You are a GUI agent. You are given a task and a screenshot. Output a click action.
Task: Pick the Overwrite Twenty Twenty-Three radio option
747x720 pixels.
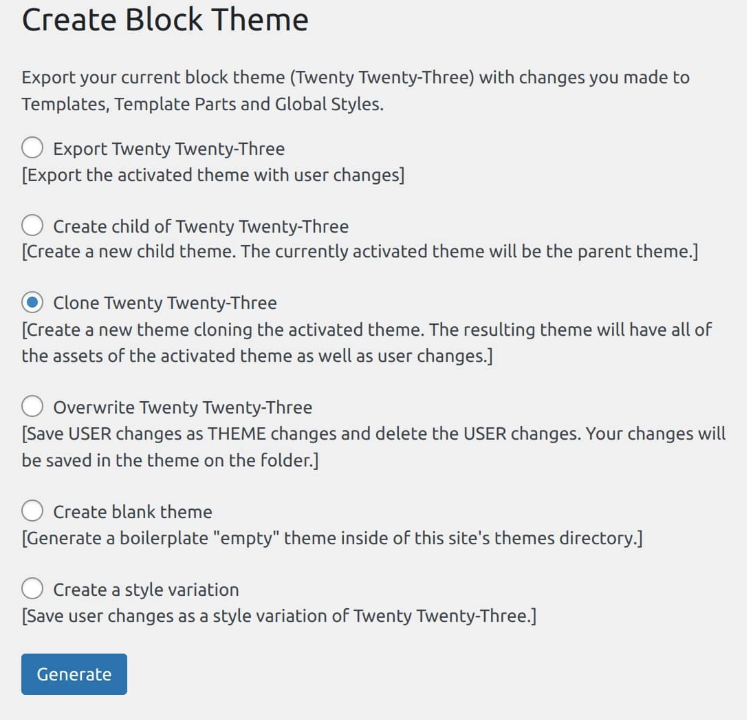tap(32, 406)
